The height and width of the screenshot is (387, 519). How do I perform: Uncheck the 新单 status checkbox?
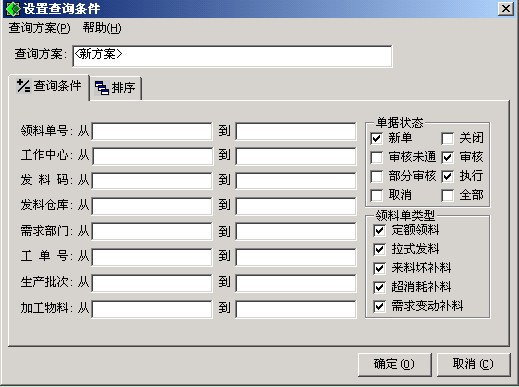click(376, 138)
